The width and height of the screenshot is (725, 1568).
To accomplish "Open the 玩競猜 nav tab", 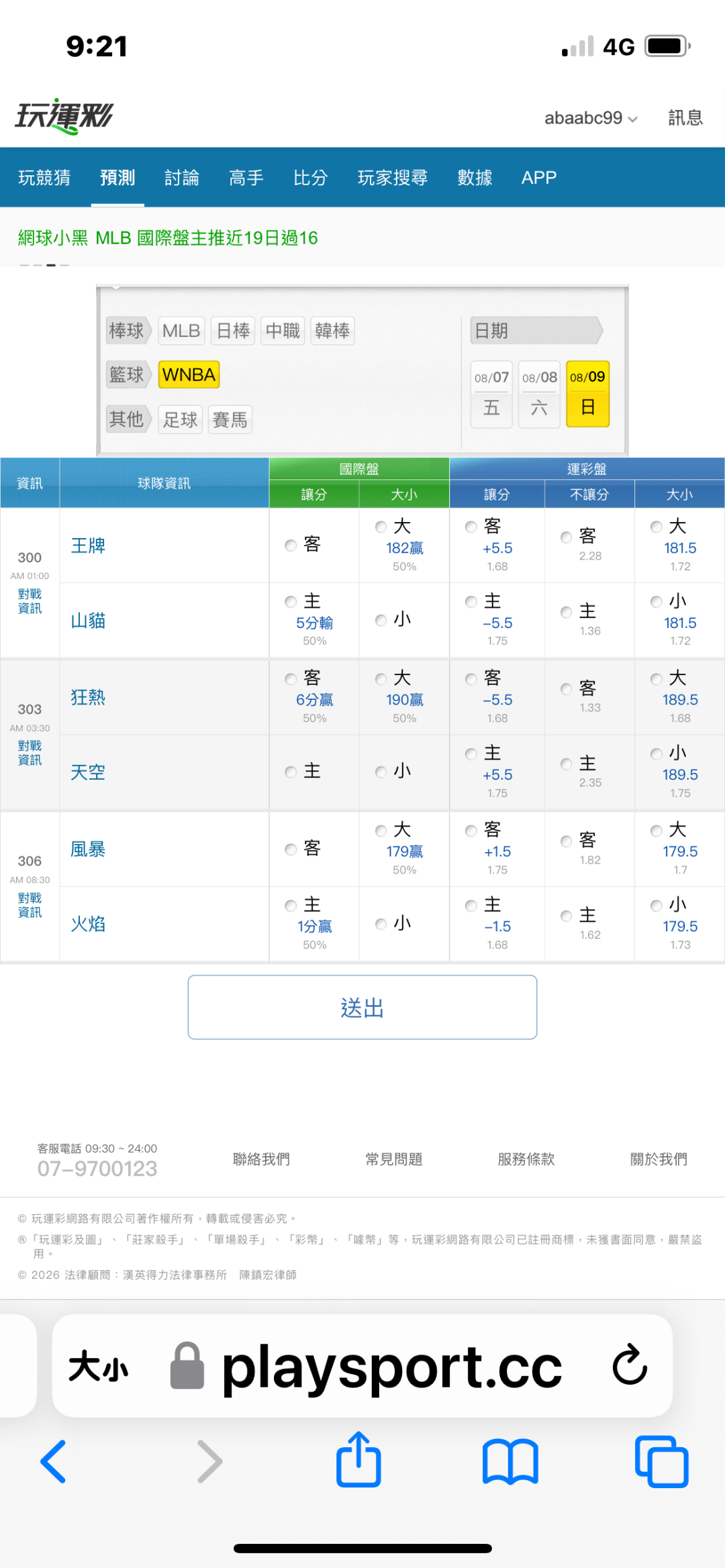I will tap(44, 178).
